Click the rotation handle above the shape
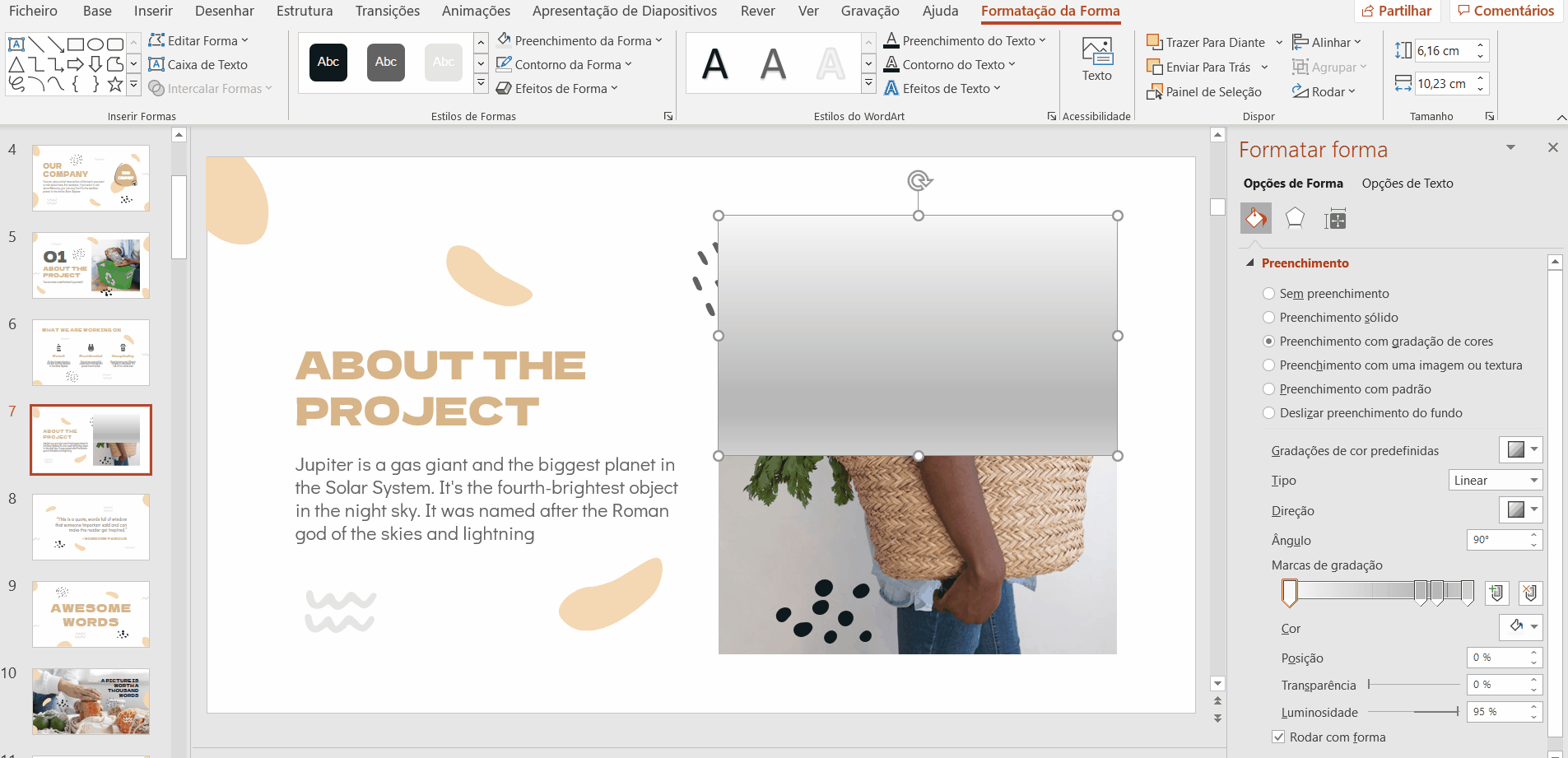This screenshot has height=758, width=1568. pyautogui.click(x=919, y=180)
